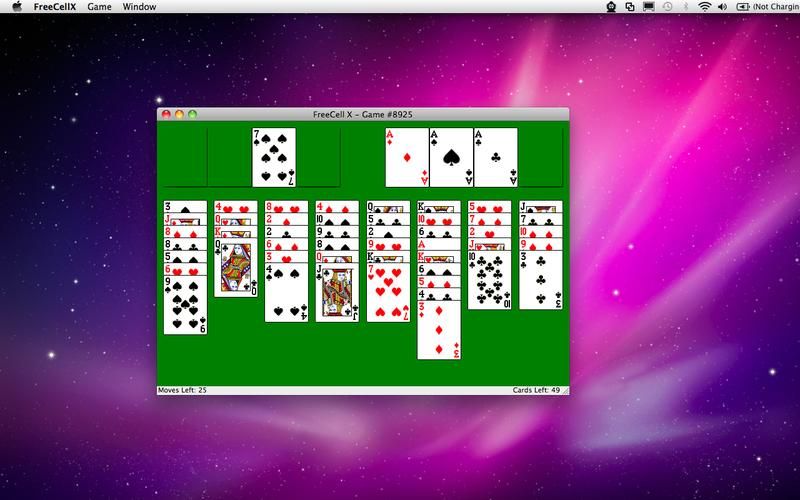Click the Wi-Fi status icon

pyautogui.click(x=705, y=7)
